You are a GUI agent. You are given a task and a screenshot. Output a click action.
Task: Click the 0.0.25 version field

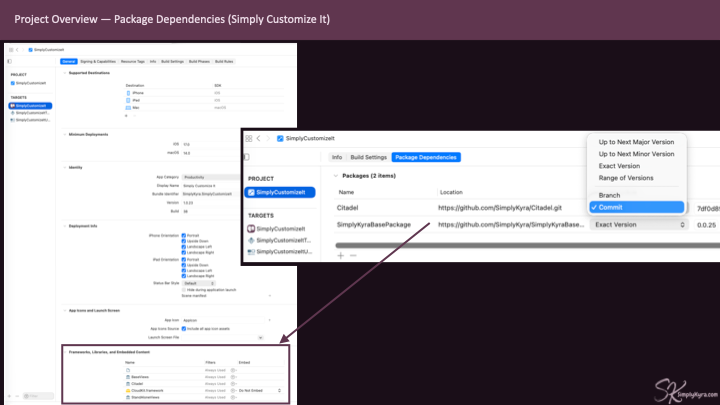click(x=707, y=225)
